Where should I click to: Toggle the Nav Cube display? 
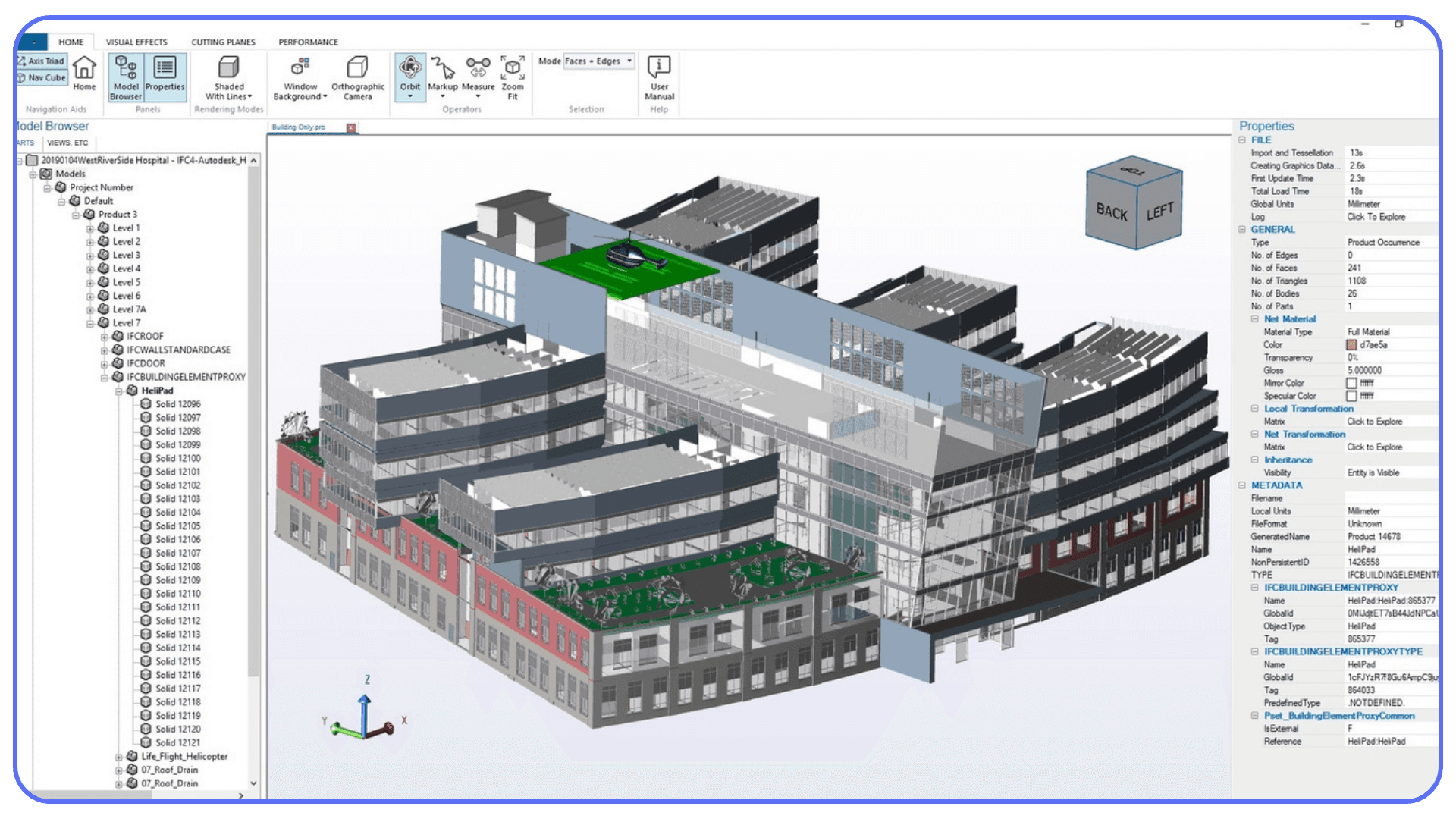point(42,77)
